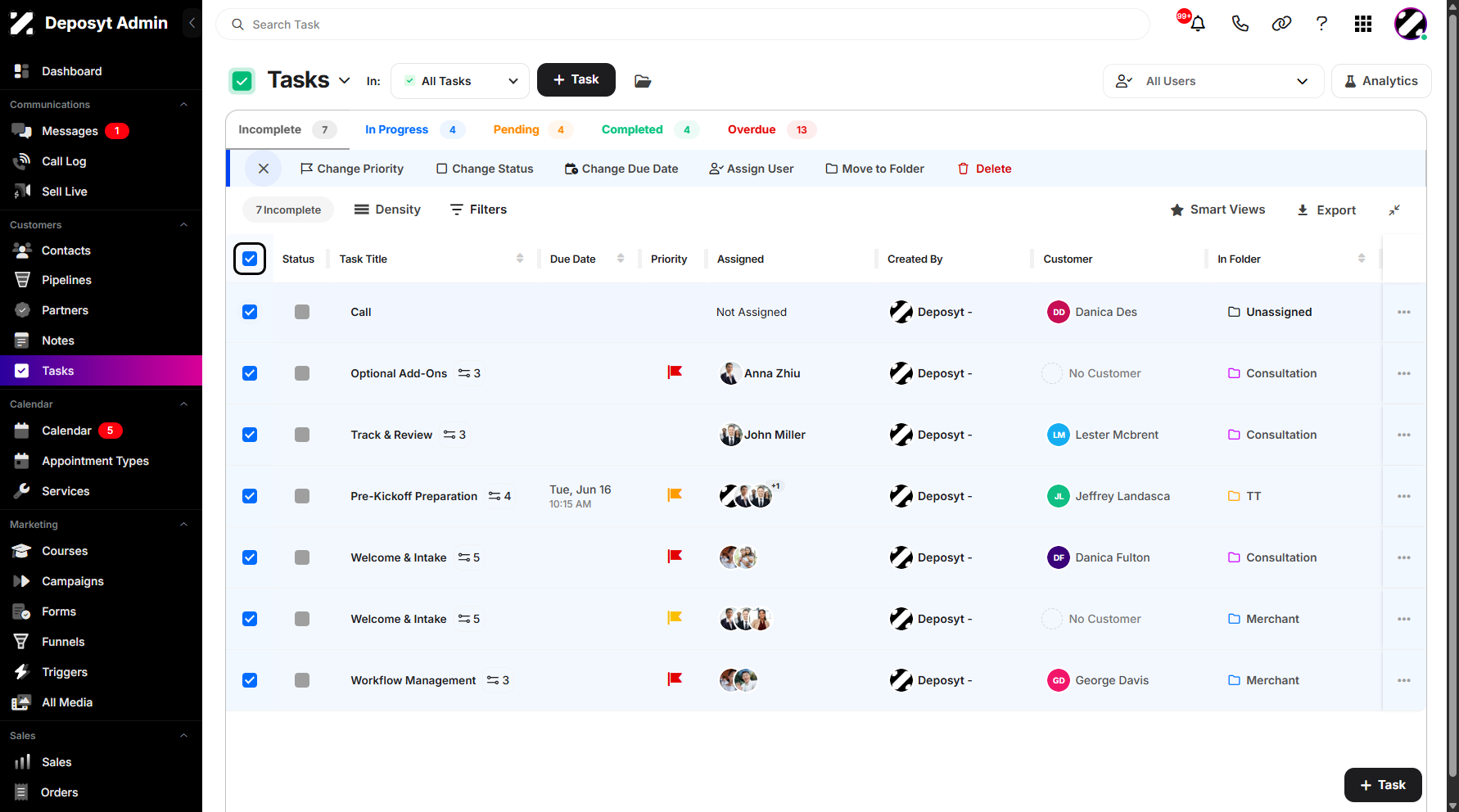
Task: Open row options for the Call task
Action: [1404, 312]
